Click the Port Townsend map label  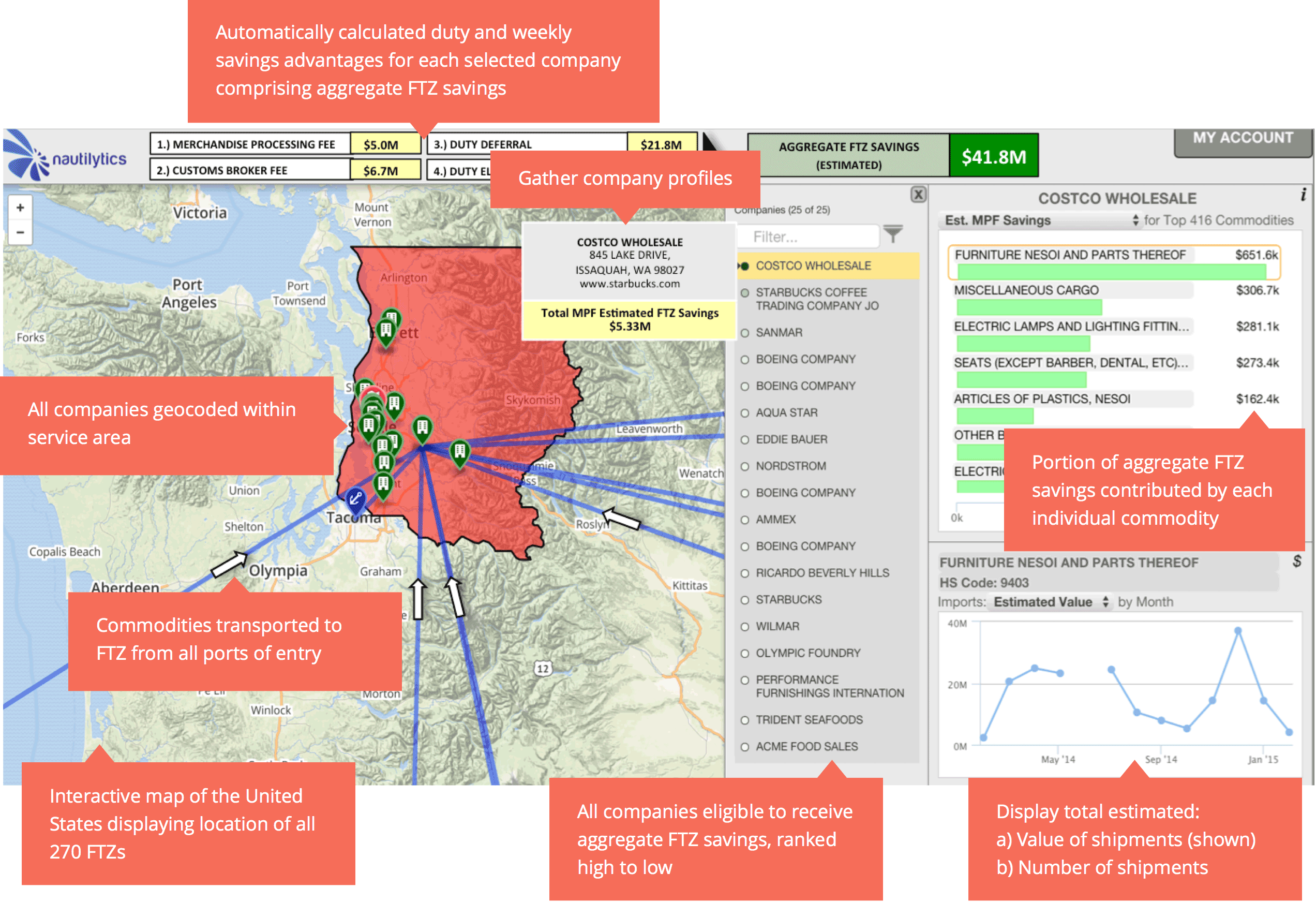click(x=298, y=293)
